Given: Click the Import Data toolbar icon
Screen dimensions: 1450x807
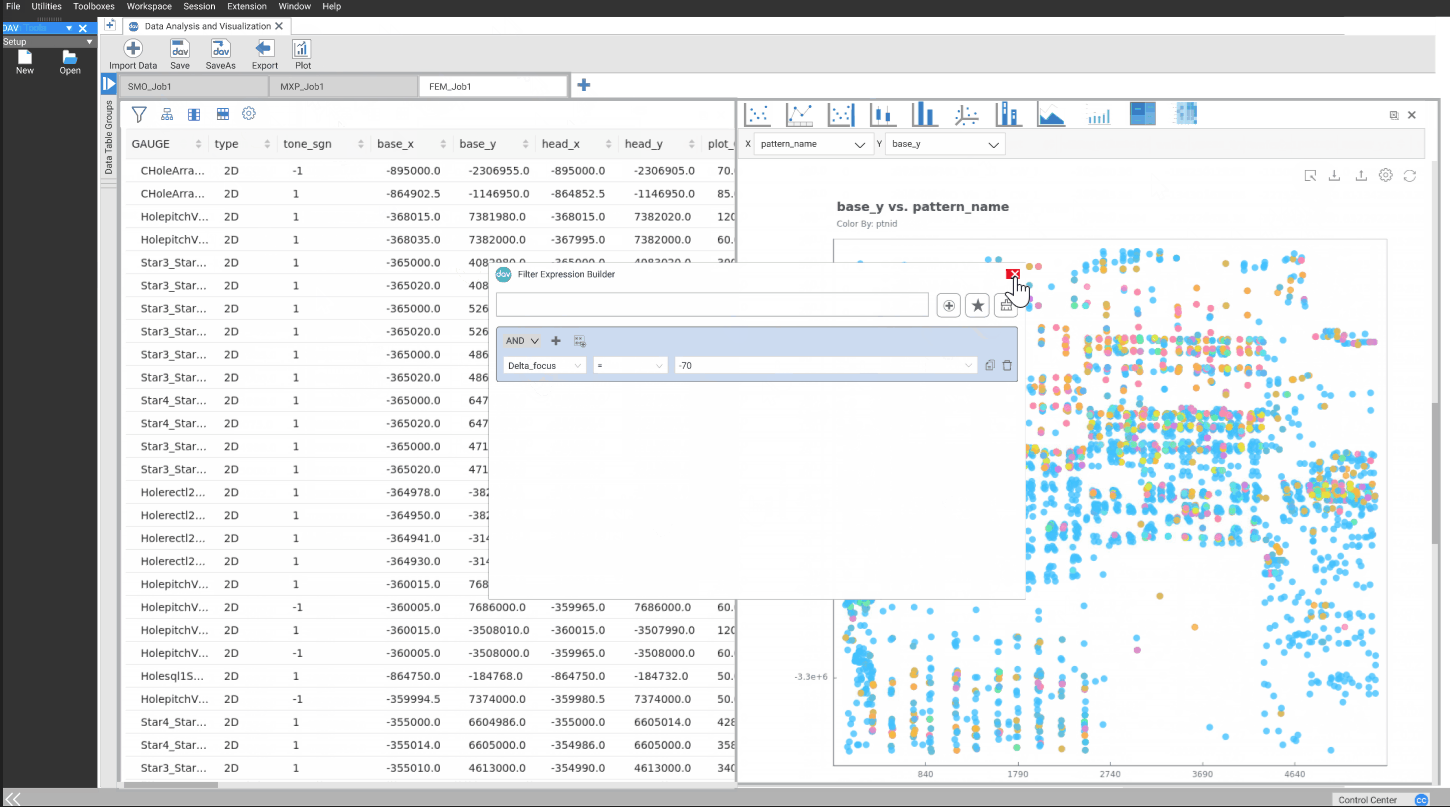Looking at the screenshot, I should [132, 48].
